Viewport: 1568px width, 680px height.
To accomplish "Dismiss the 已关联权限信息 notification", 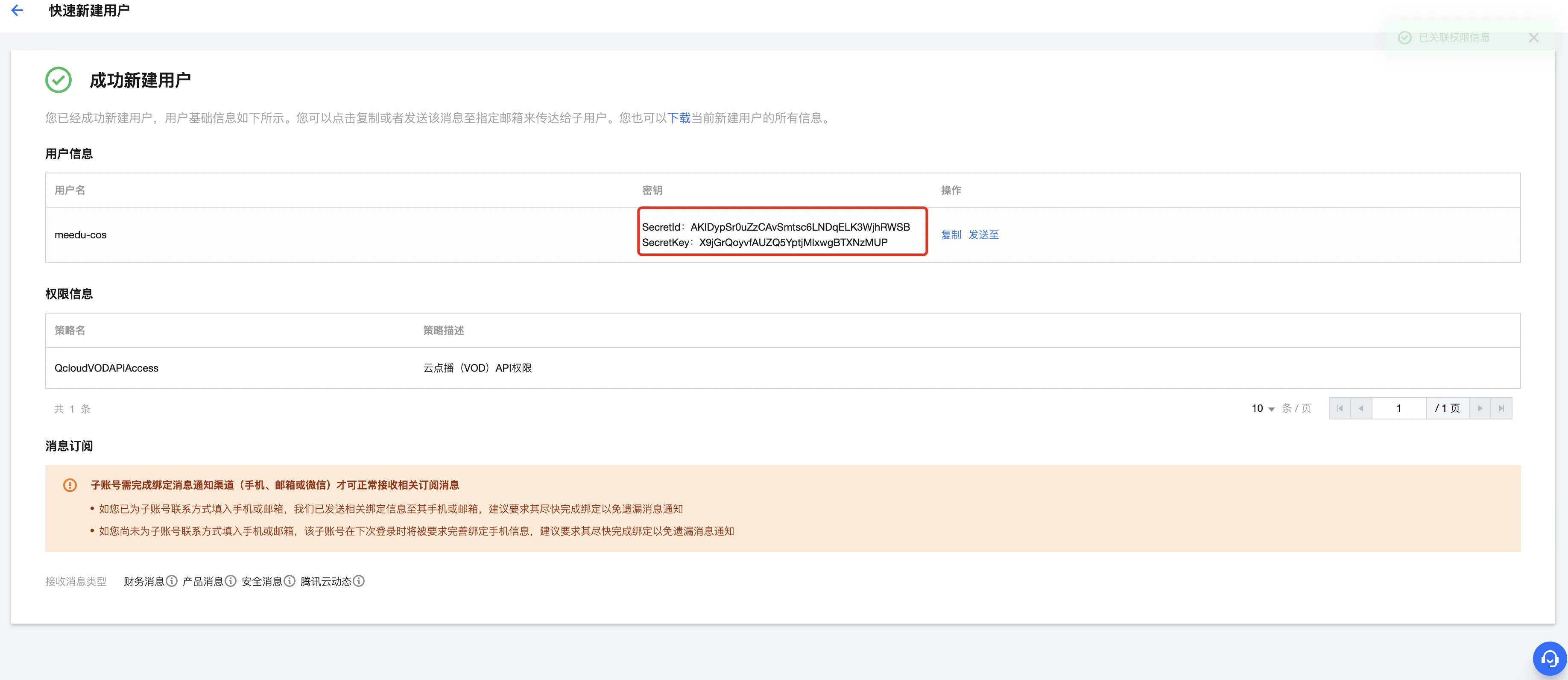I will [x=1533, y=38].
